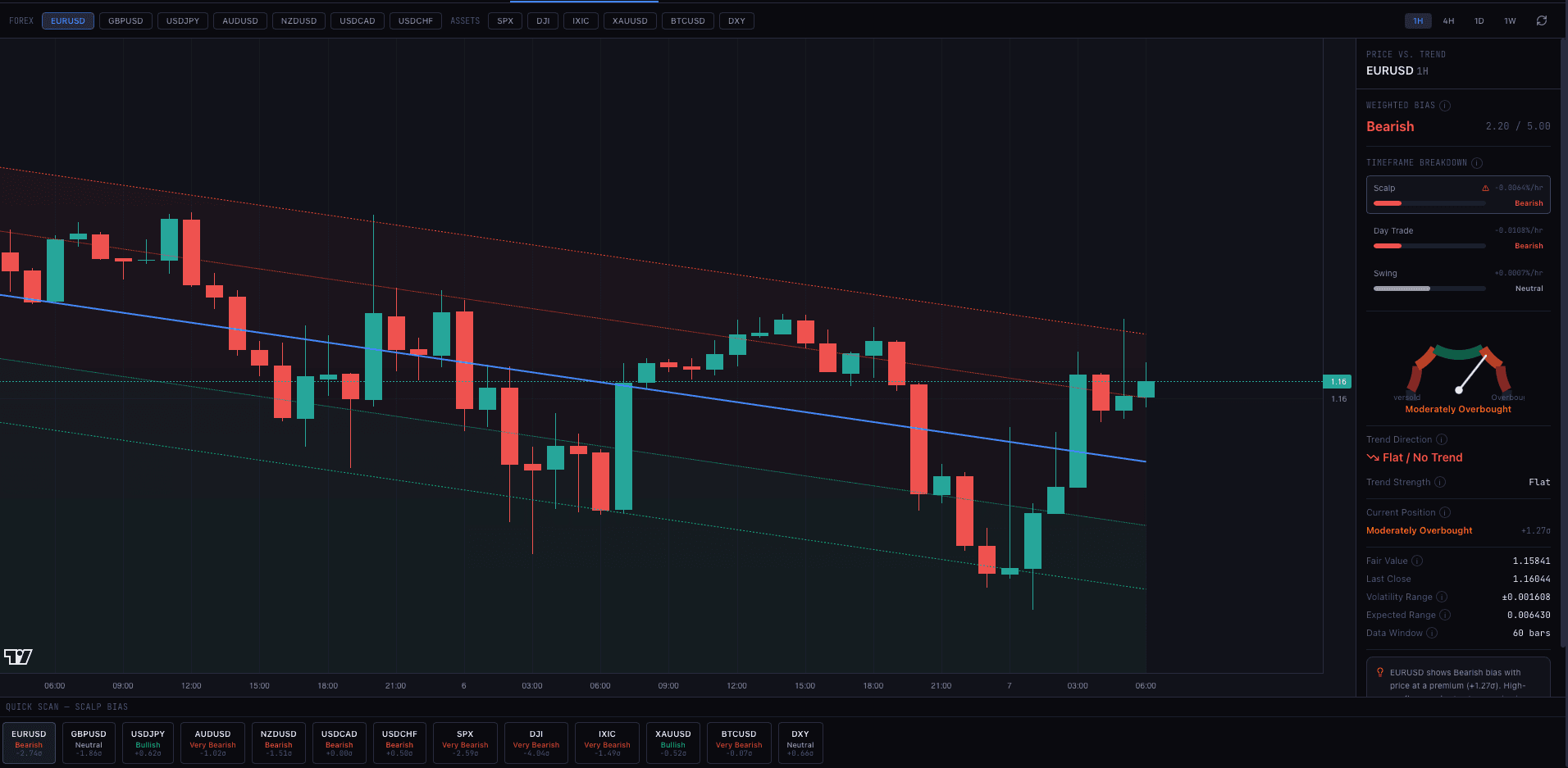Screen dimensions: 1568x768
Task: Open the Trend Direction info tooltip
Action: [1441, 439]
